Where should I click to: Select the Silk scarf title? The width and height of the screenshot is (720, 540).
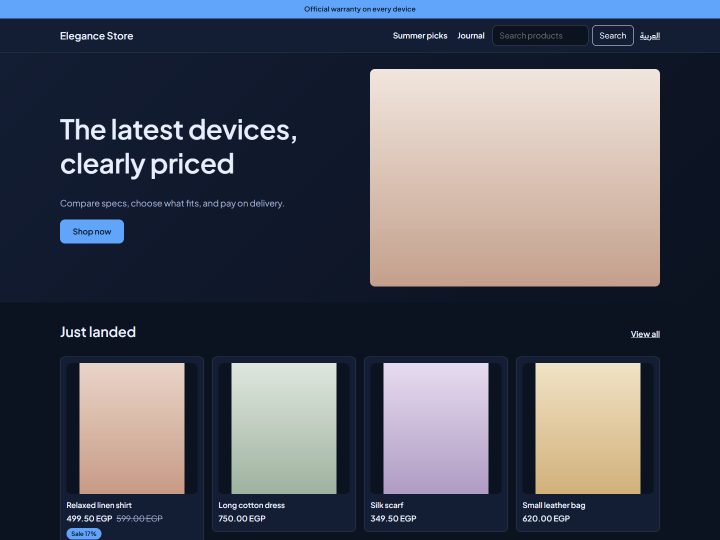coord(387,505)
